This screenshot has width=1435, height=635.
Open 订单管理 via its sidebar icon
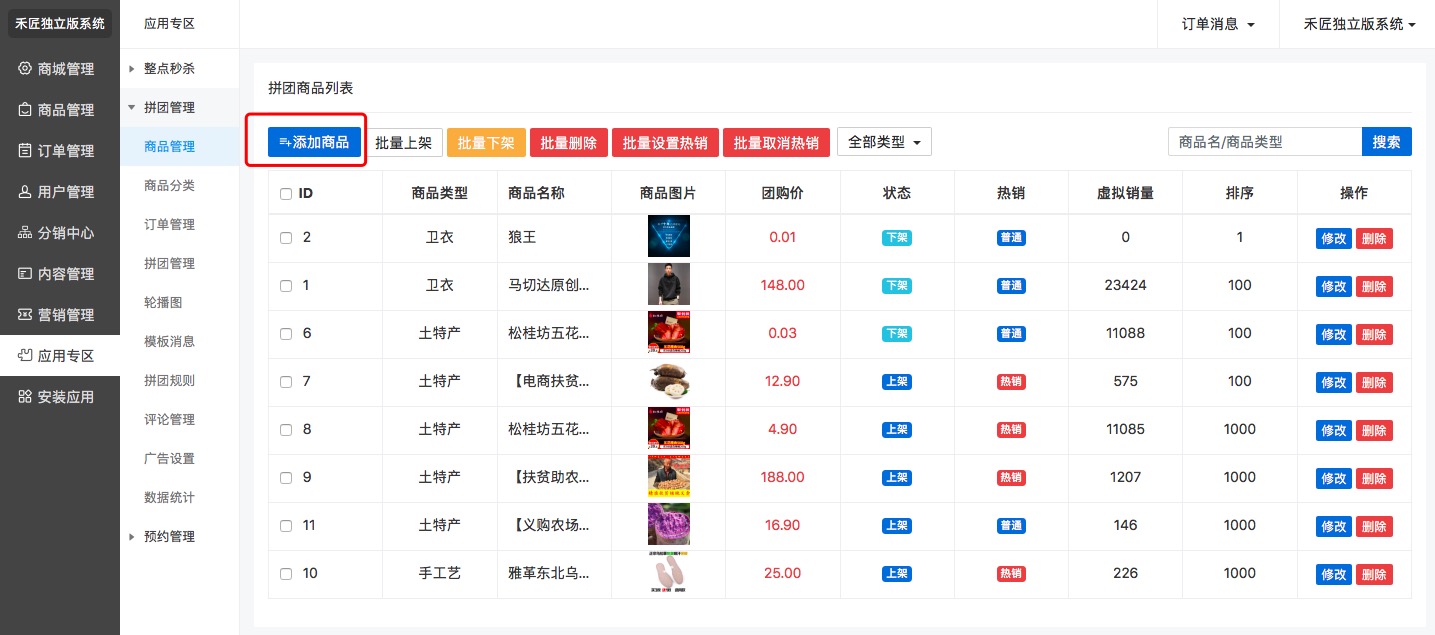(x=25, y=151)
